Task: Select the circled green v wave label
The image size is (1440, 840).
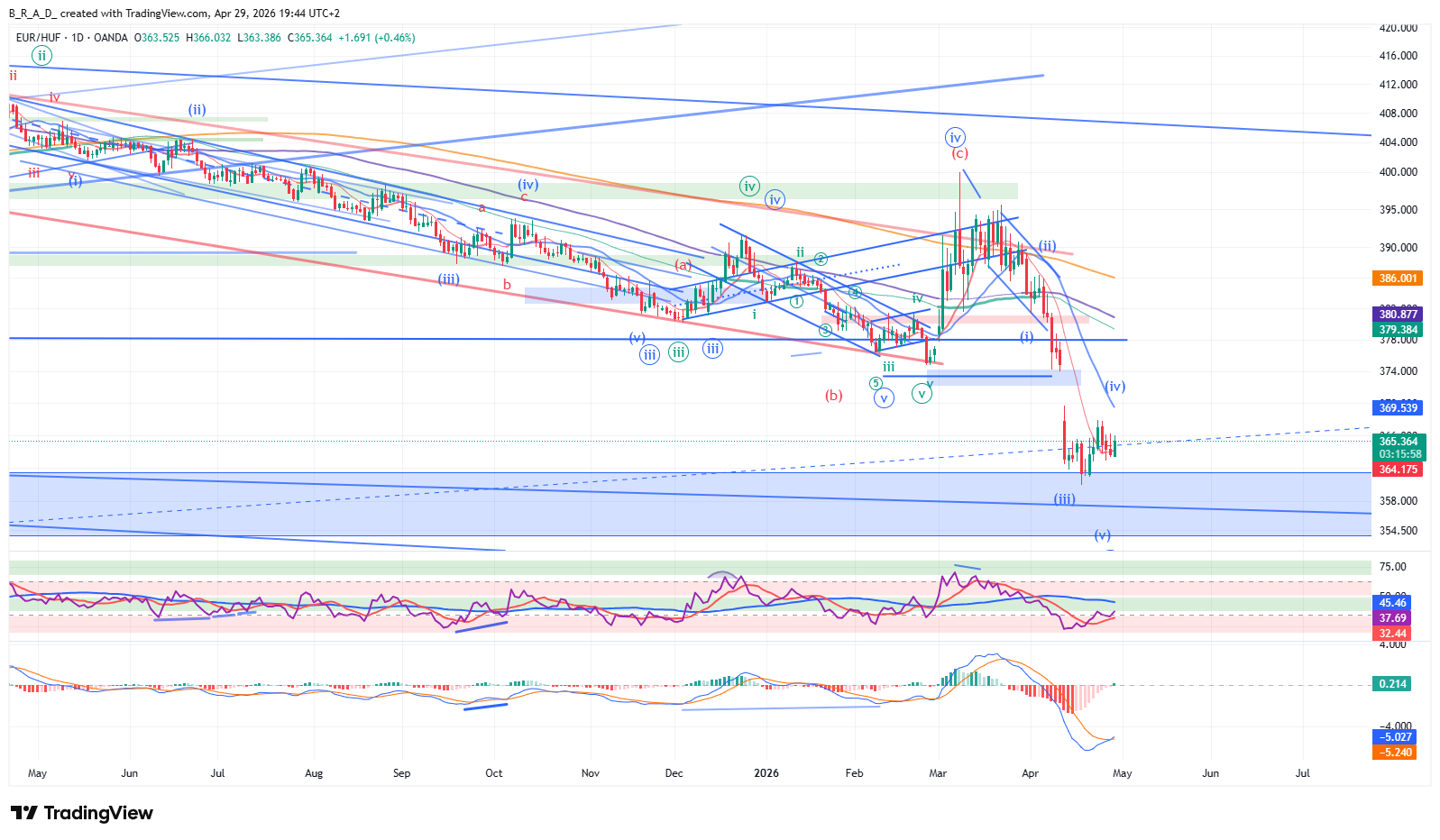Action: click(922, 393)
